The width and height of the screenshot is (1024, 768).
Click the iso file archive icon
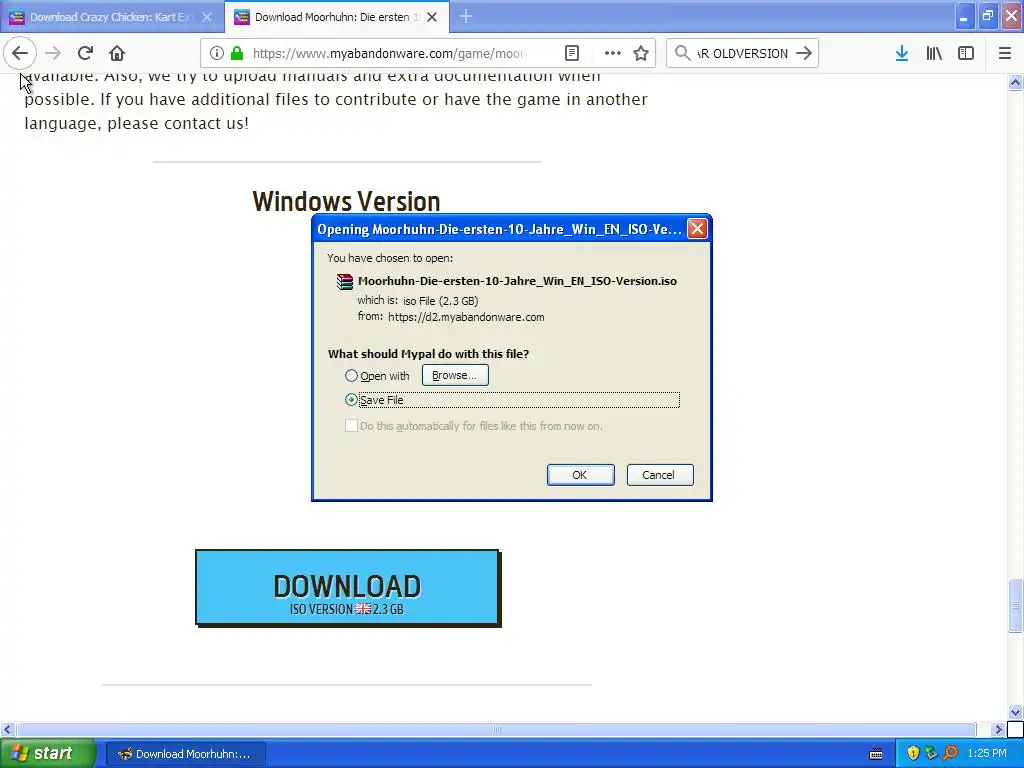pyautogui.click(x=345, y=281)
